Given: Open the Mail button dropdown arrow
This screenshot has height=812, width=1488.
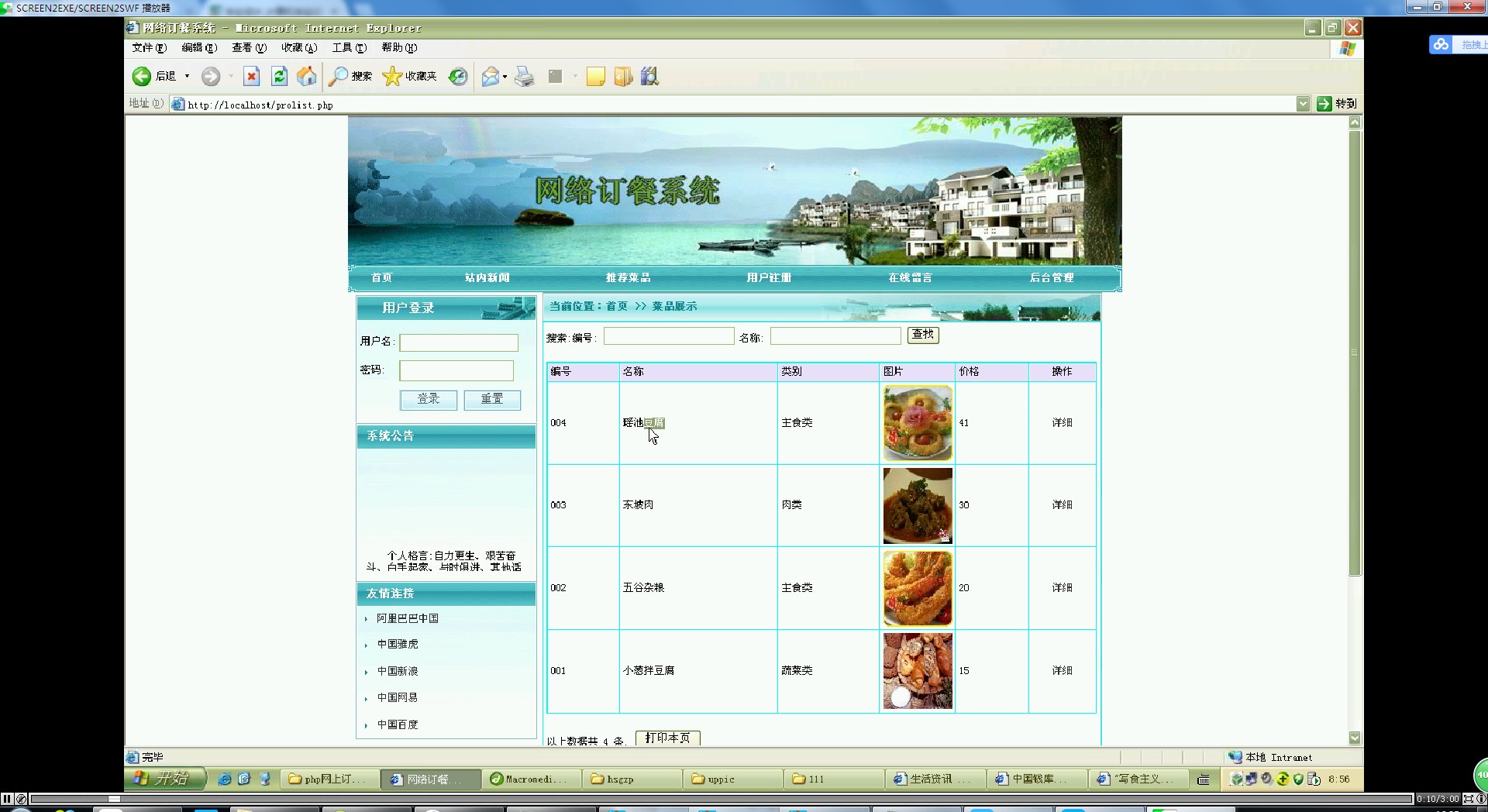Looking at the screenshot, I should [x=505, y=76].
